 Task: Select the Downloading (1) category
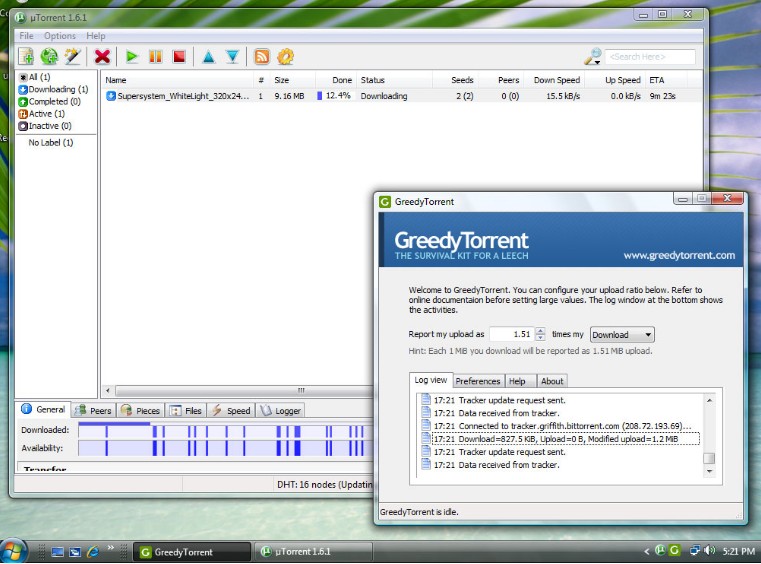coord(53,89)
